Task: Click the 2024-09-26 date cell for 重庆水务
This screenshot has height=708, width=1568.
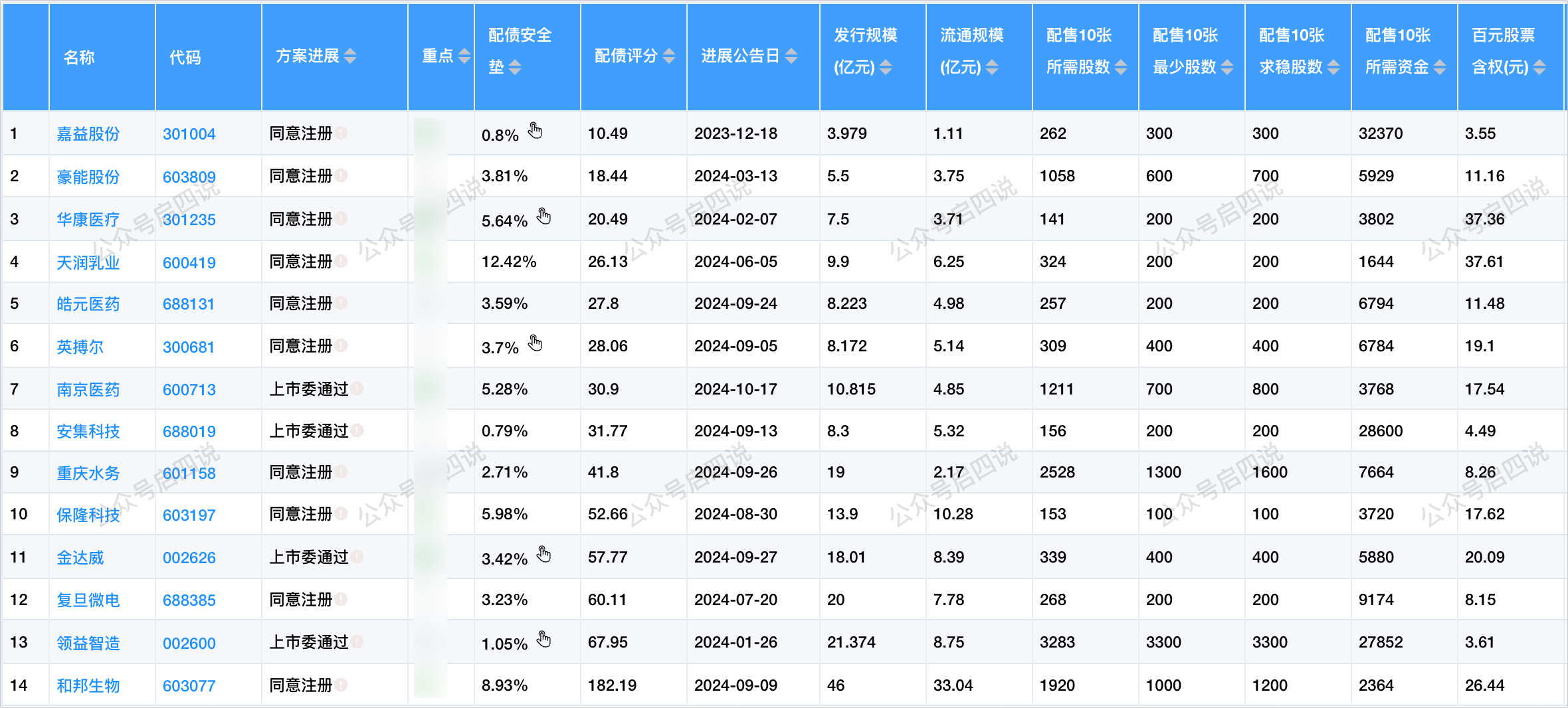Action: point(735,472)
